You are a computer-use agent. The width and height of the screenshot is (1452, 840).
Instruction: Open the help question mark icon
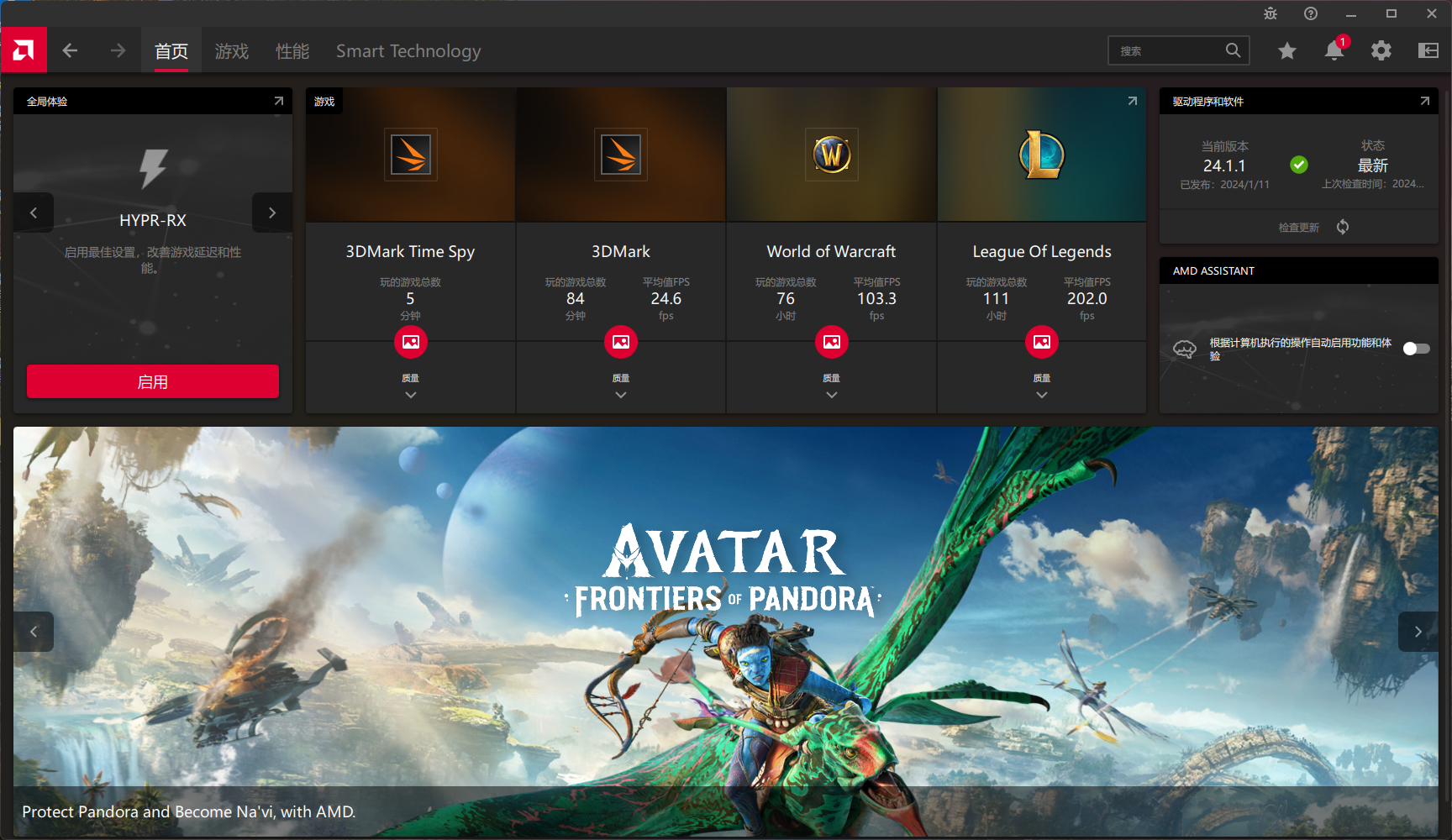pos(1310,13)
